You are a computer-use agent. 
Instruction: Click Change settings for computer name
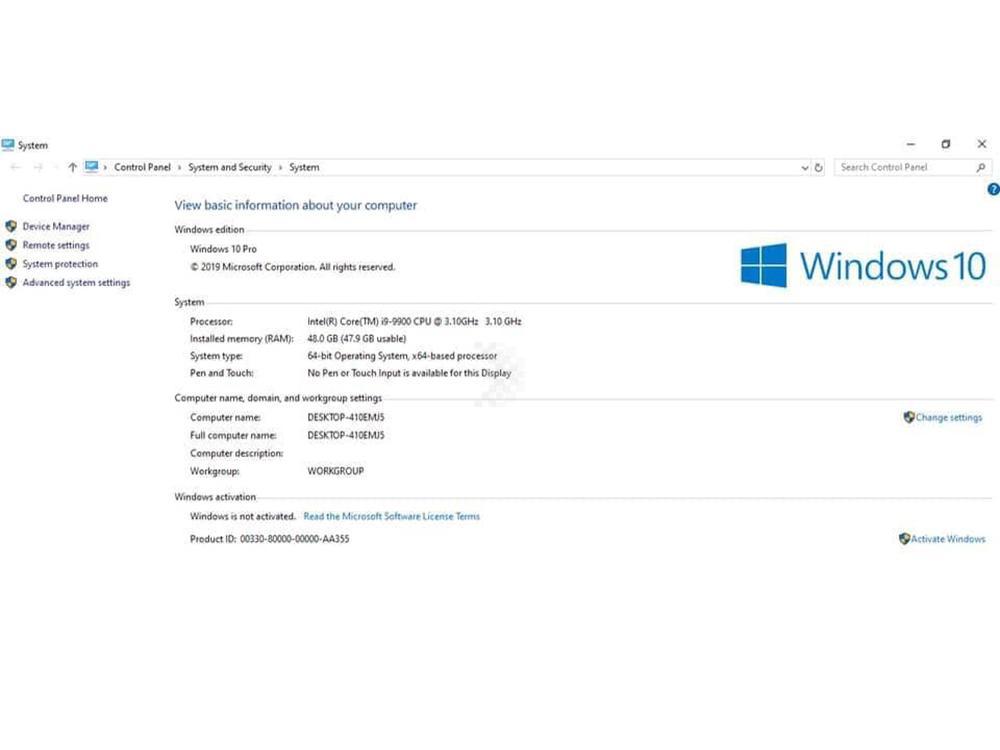pyautogui.click(x=948, y=418)
